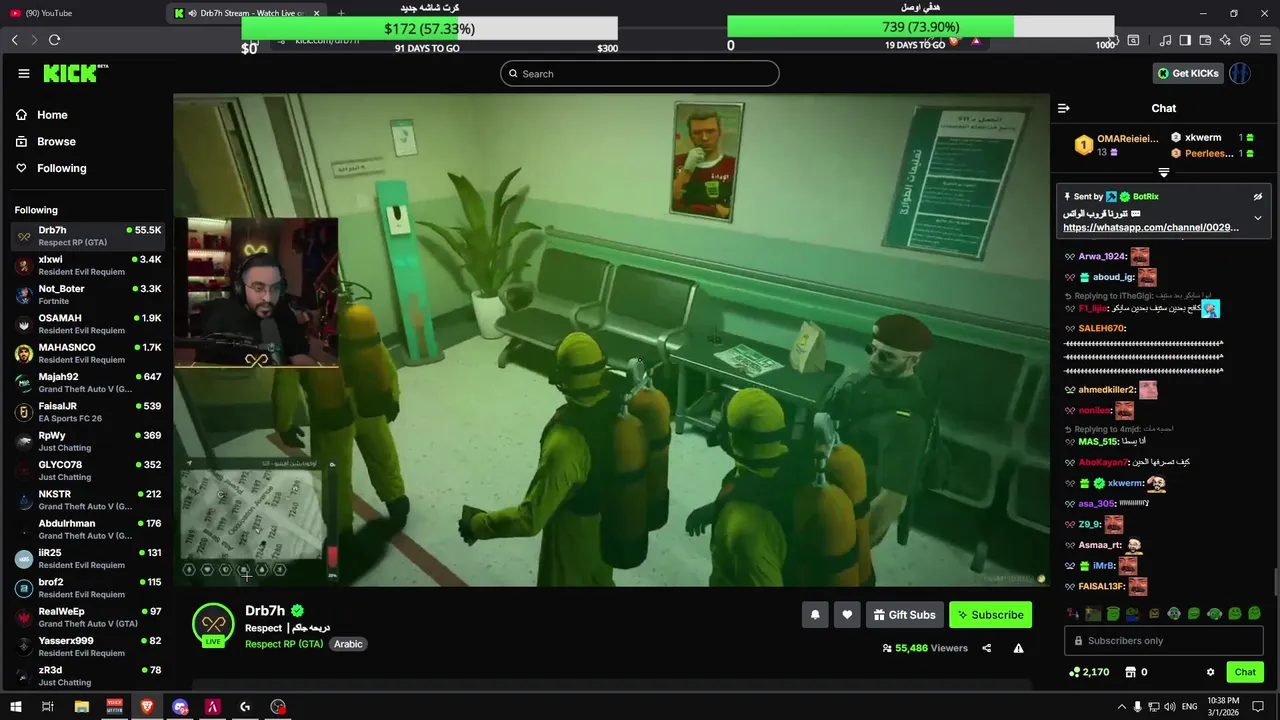This screenshot has width=1280, height=720.
Task: Open the chat shop icon
Action: coord(1131,672)
